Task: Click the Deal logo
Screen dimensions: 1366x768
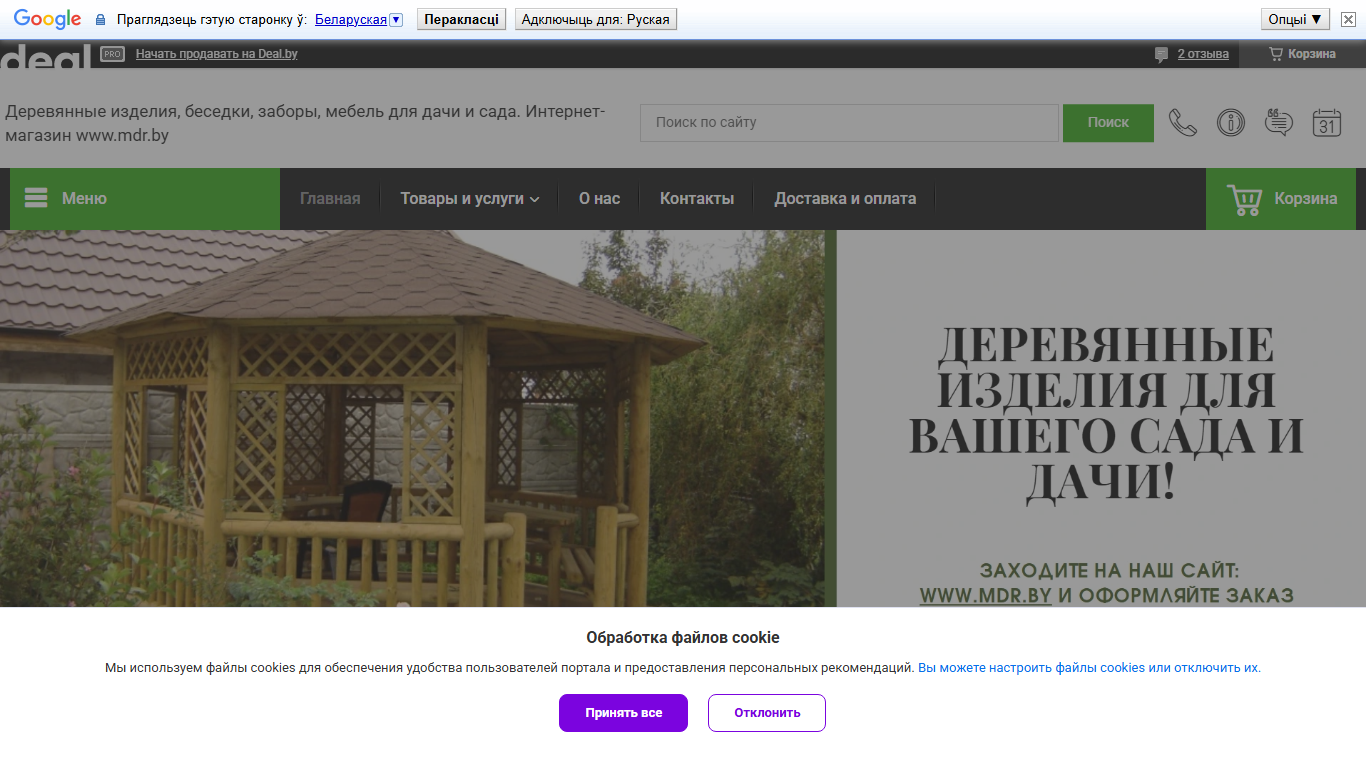Action: click(46, 56)
